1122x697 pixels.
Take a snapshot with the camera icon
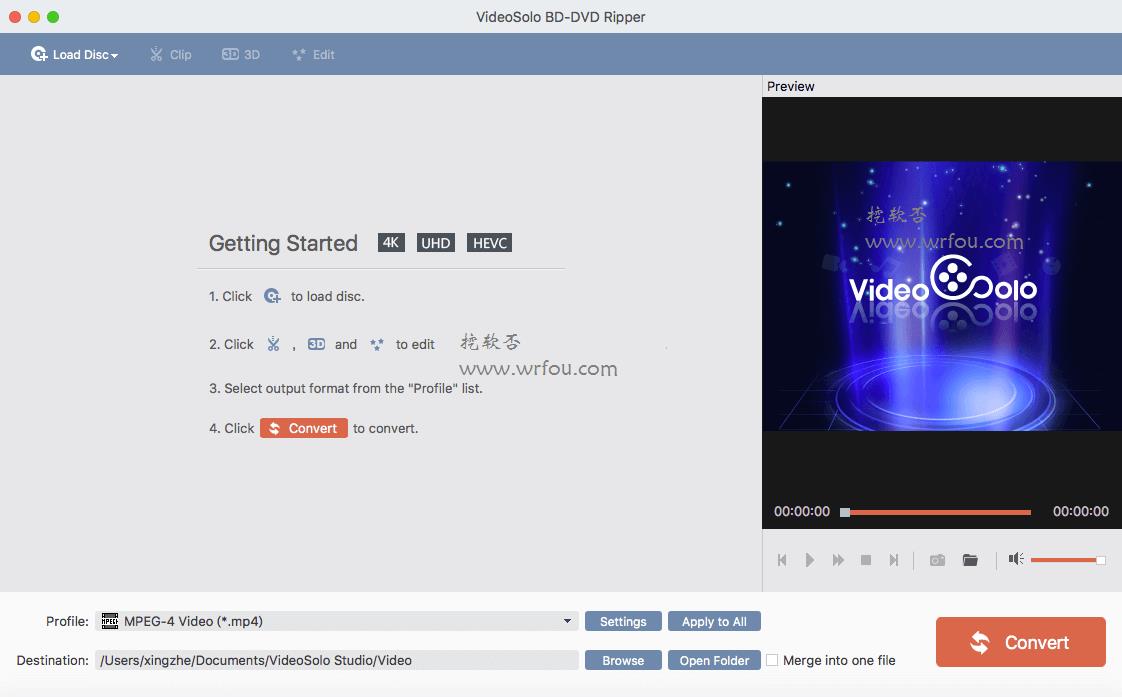(x=937, y=560)
